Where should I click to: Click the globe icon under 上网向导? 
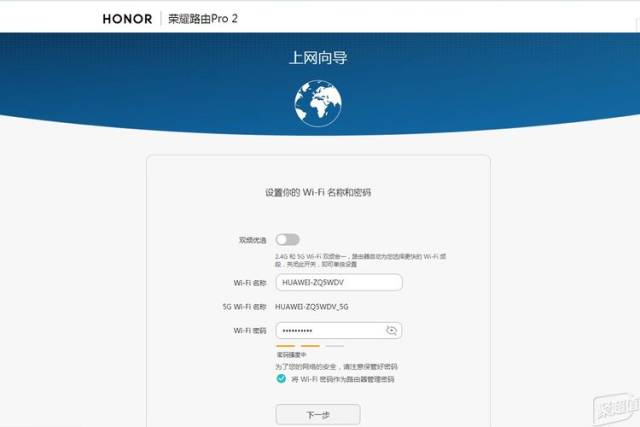pyautogui.click(x=318, y=103)
